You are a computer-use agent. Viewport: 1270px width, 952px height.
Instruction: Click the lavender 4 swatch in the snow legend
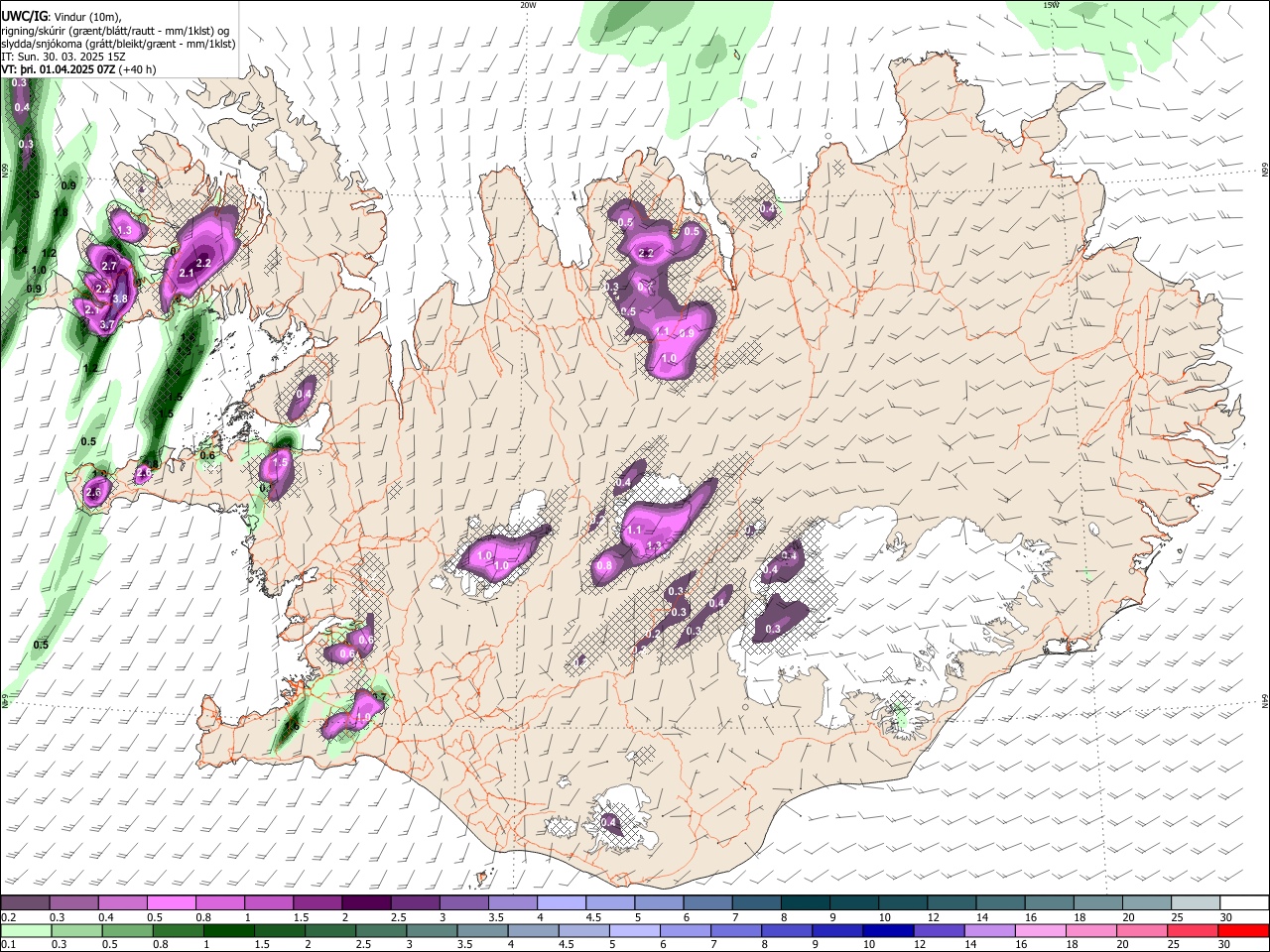561,903
